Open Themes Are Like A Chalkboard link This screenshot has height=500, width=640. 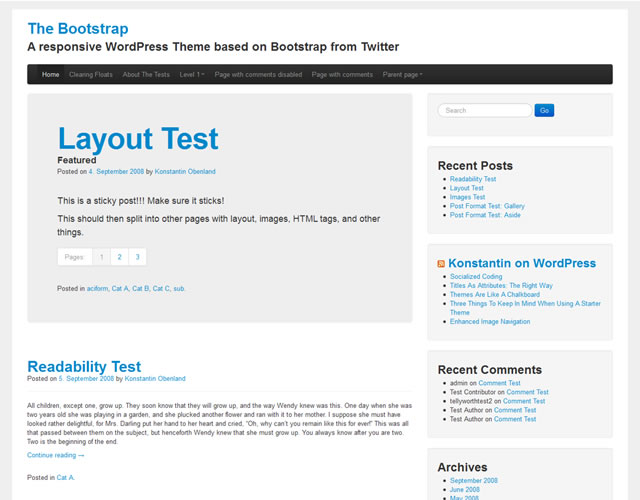point(495,294)
